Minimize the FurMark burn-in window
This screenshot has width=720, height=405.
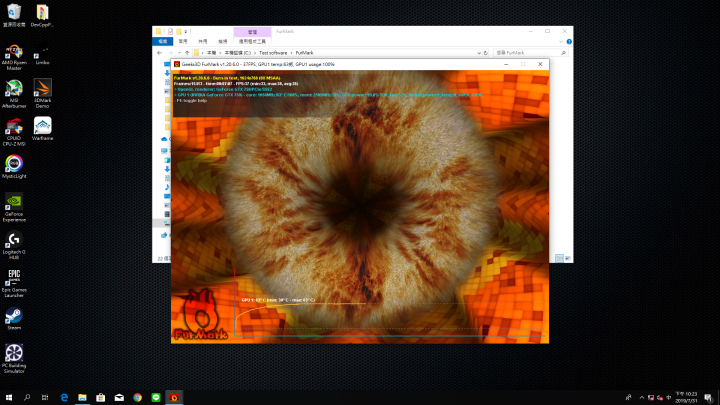[x=506, y=64]
